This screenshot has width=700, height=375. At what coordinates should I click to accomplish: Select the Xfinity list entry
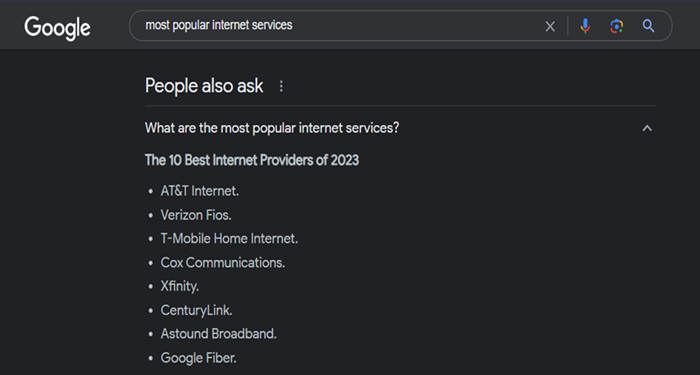click(x=180, y=286)
